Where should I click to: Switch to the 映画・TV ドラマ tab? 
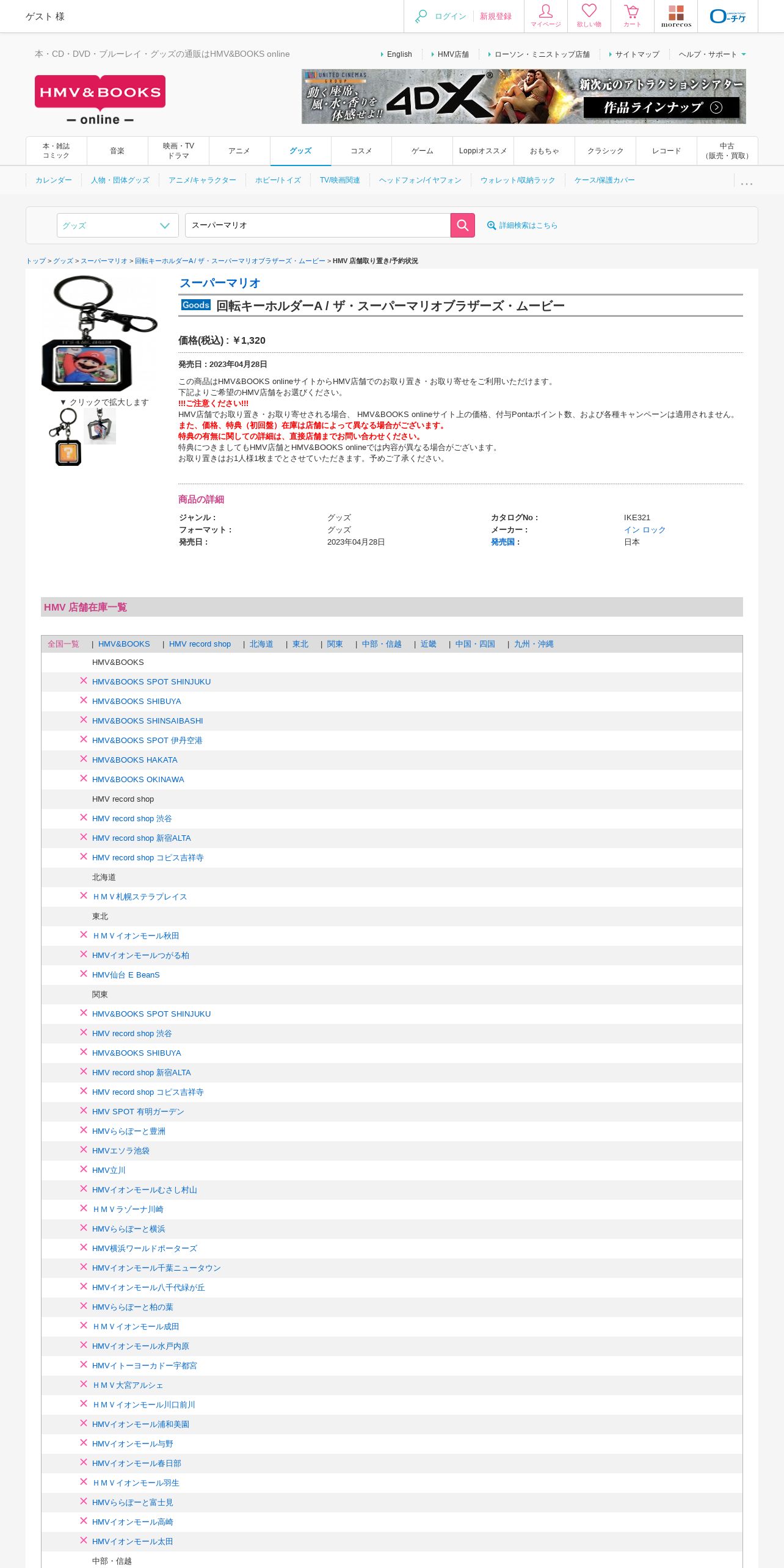[178, 151]
